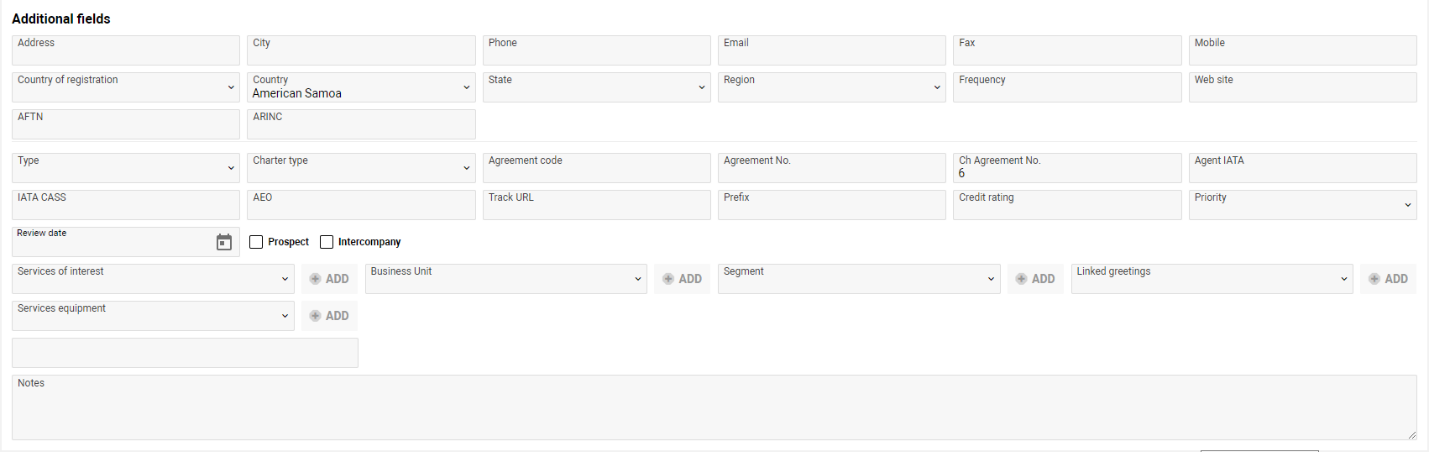1429x452 pixels.
Task: Click ADD next to Business Unit
Action: pos(683,279)
